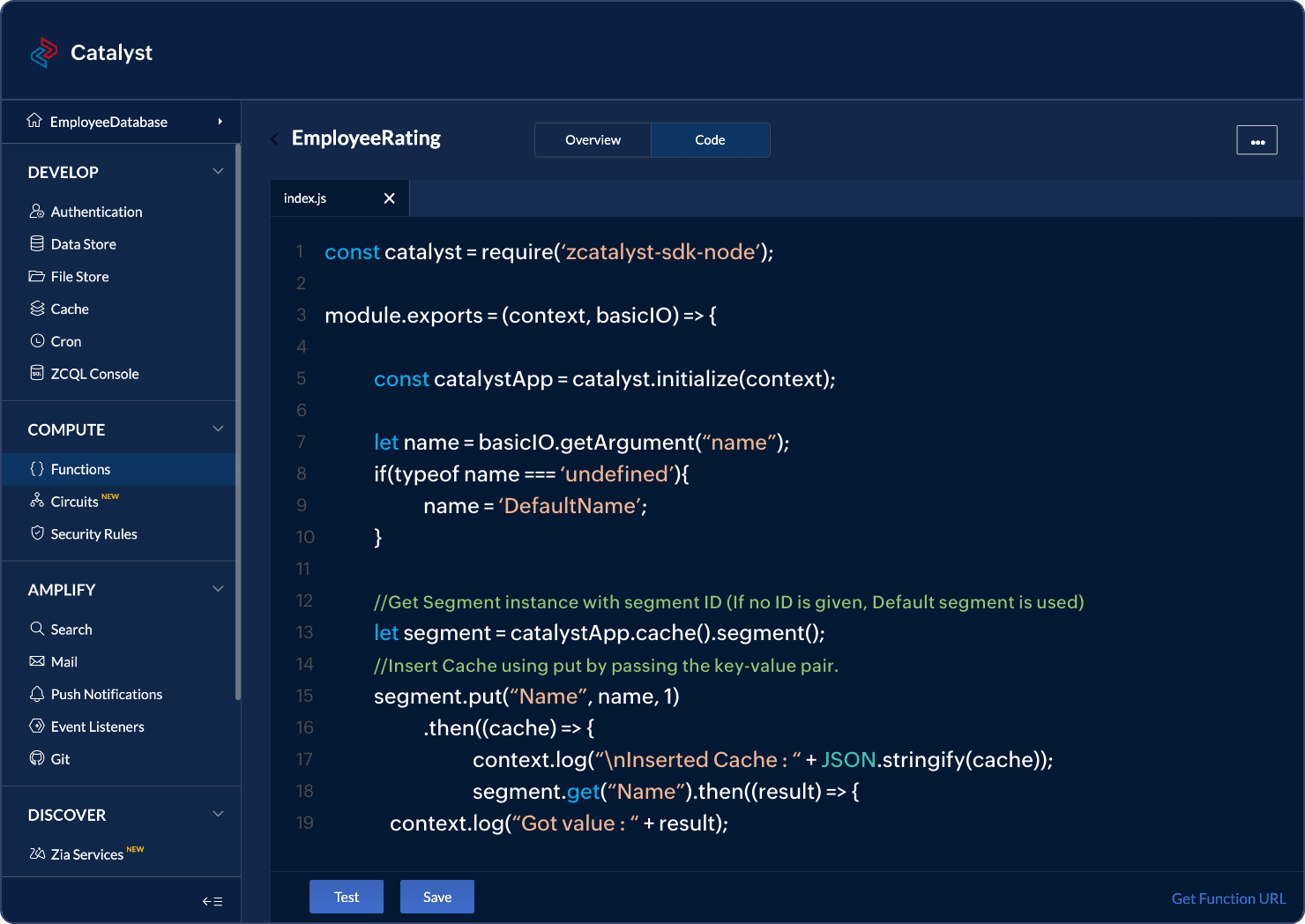Select the index.js file tab
The height and width of the screenshot is (924, 1305).
(339, 198)
